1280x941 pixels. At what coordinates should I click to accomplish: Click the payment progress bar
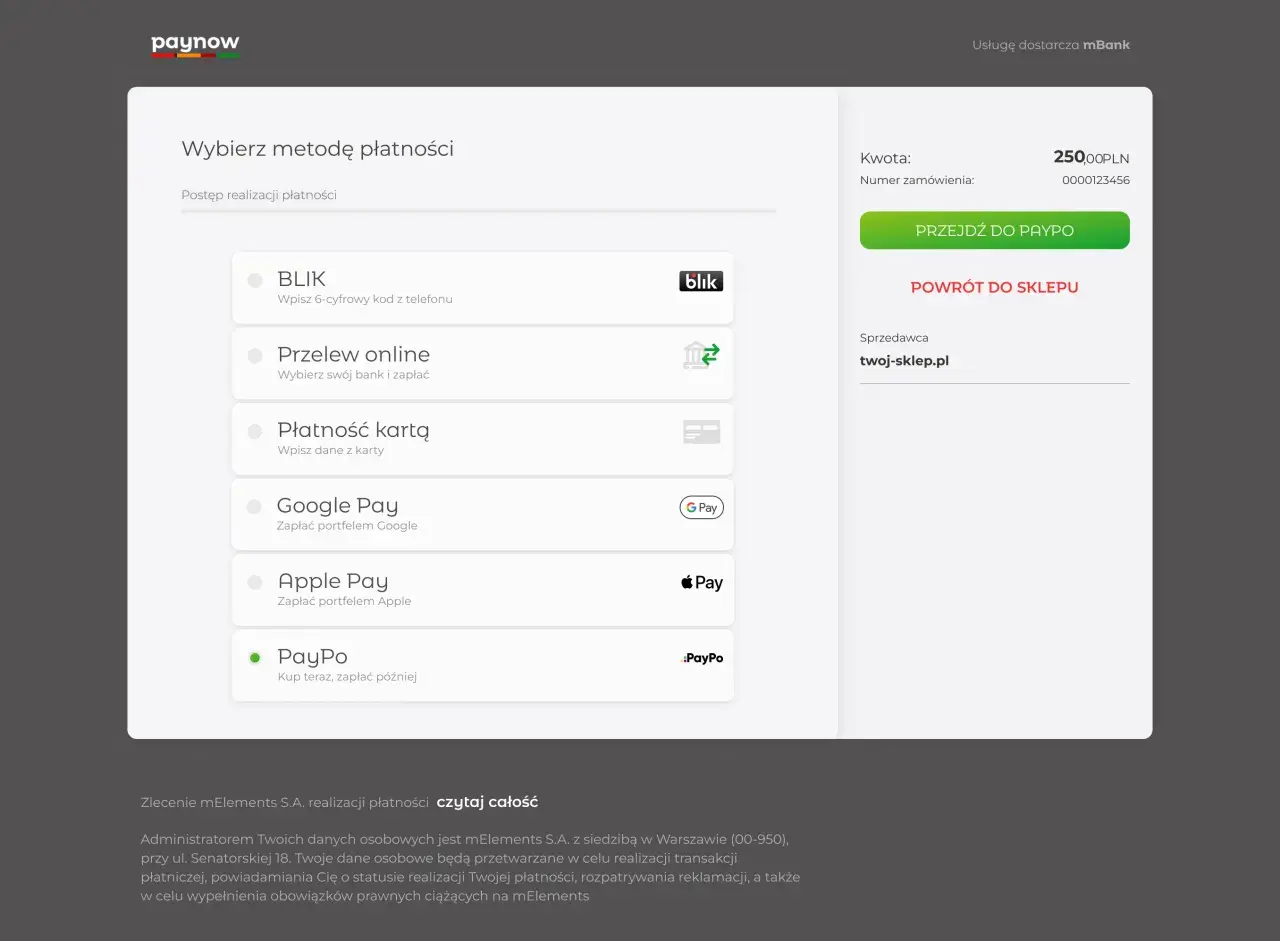[x=478, y=211]
